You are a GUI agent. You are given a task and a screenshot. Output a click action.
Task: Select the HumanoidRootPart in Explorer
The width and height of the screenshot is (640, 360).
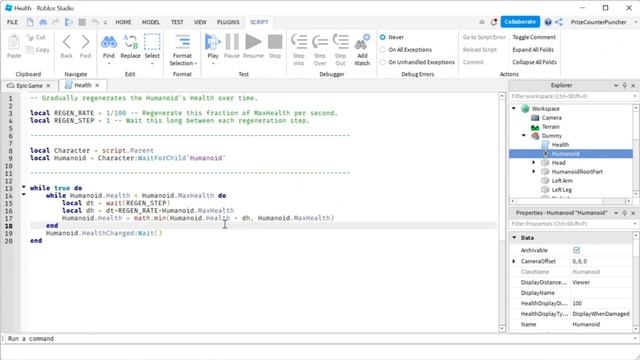click(x=577, y=171)
